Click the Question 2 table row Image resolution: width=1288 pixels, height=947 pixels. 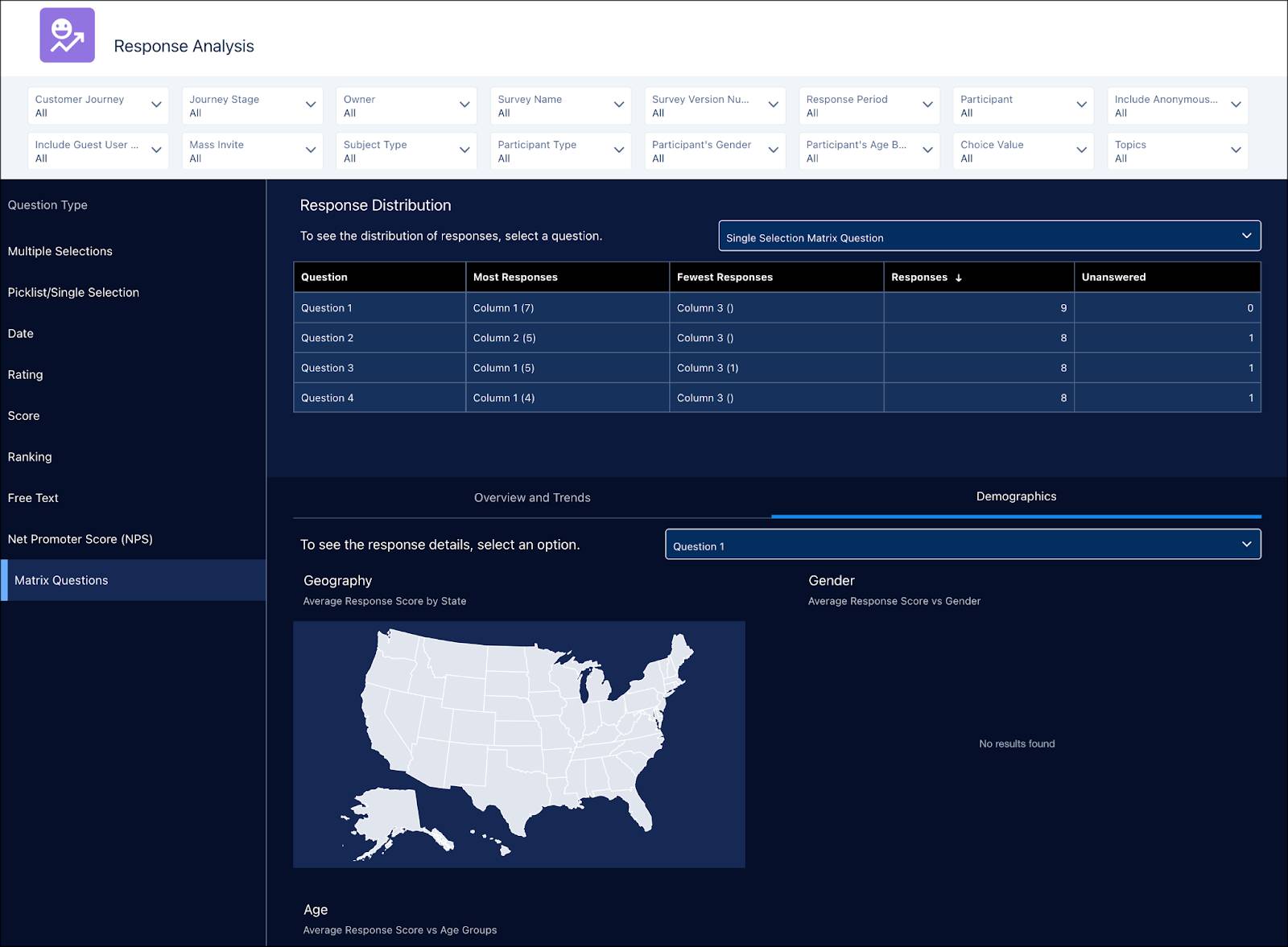(x=379, y=338)
